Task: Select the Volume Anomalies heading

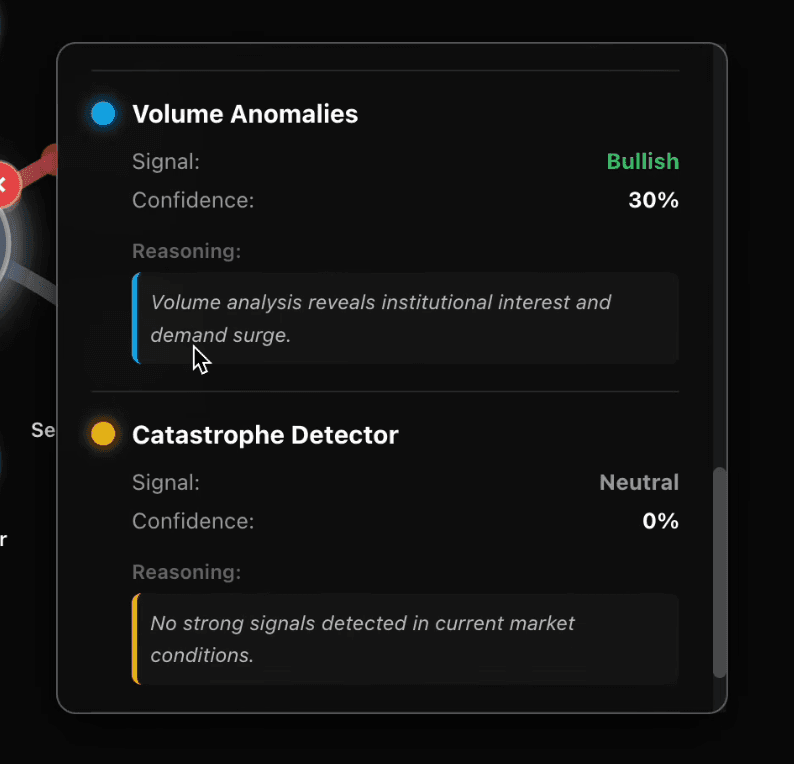Action: pos(245,114)
